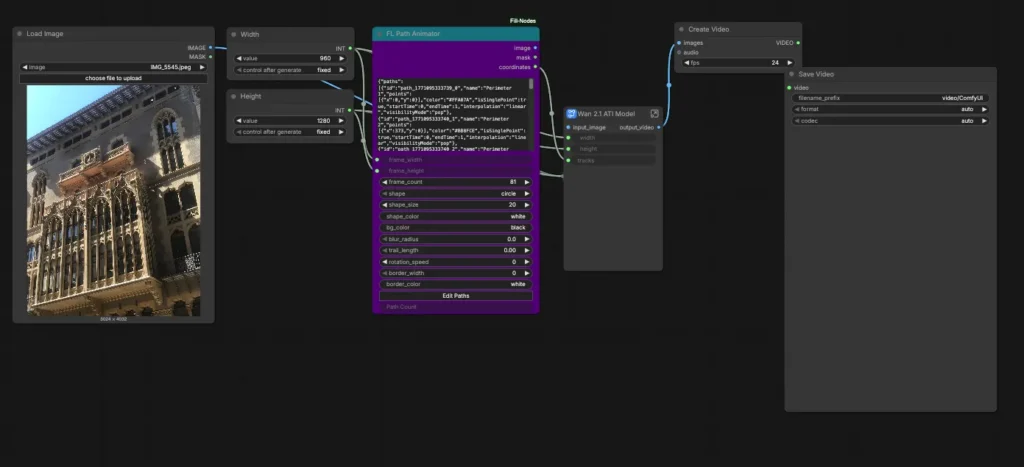Click the Load Image node collapse dot
This screenshot has width=1024, height=467.
[20, 34]
